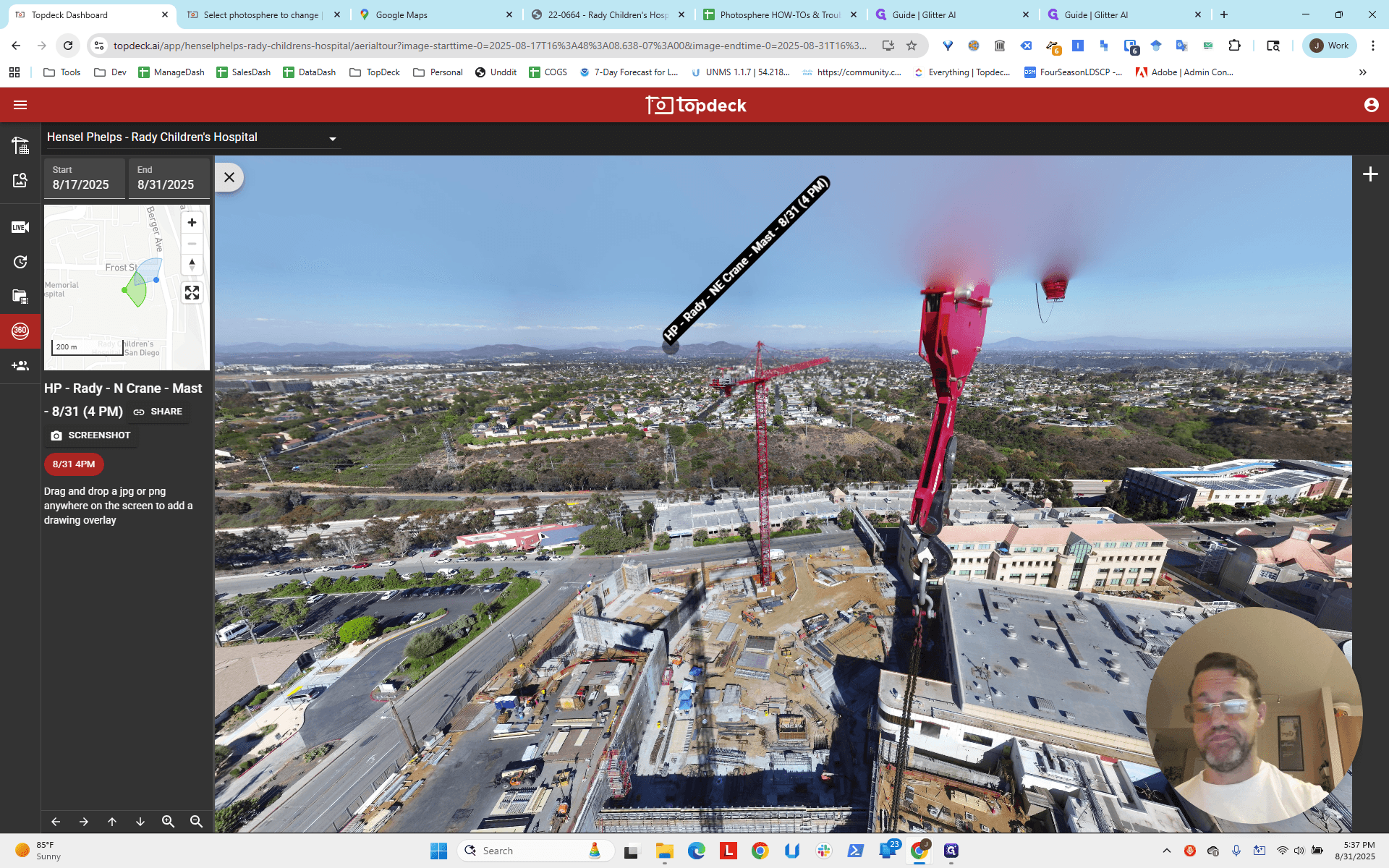This screenshot has width=1389, height=868.
Task: Open the time-lapse history sidebar icon
Action: 20,262
